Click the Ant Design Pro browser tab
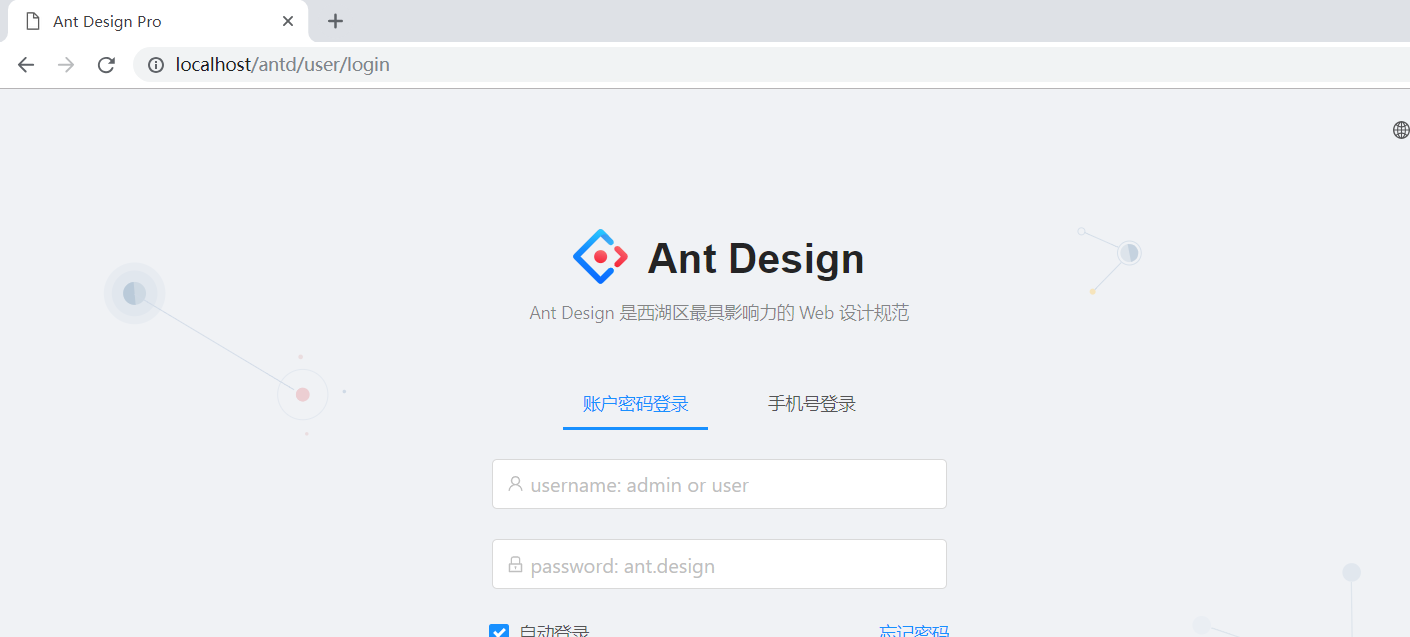1410x637 pixels. point(120,20)
